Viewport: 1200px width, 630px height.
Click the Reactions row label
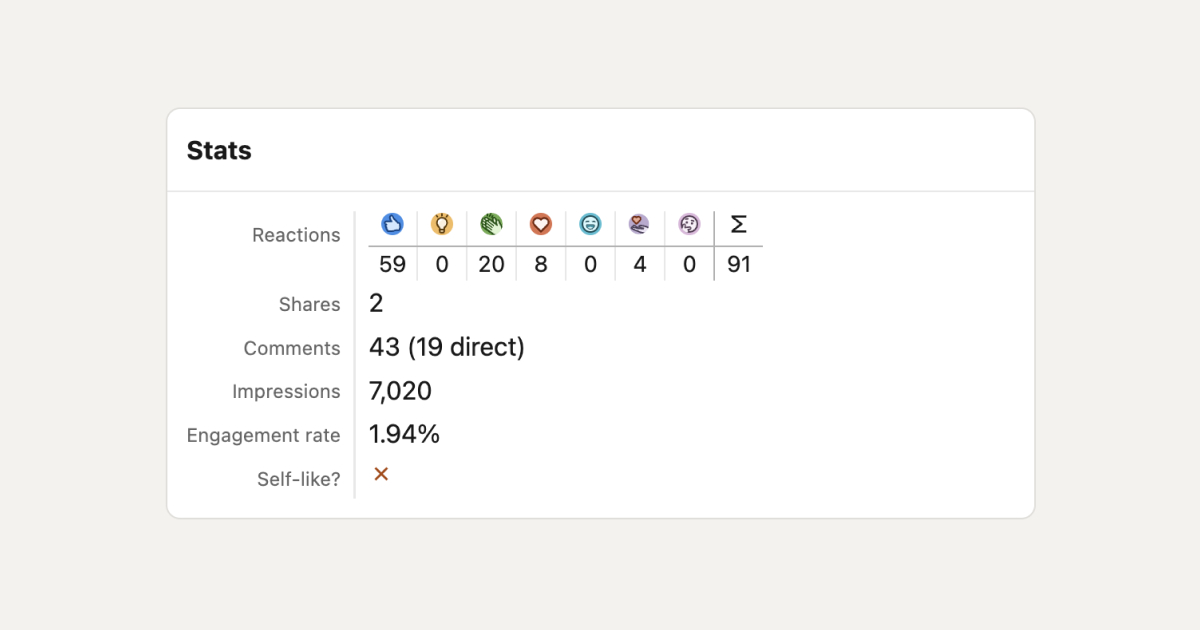[x=296, y=235]
